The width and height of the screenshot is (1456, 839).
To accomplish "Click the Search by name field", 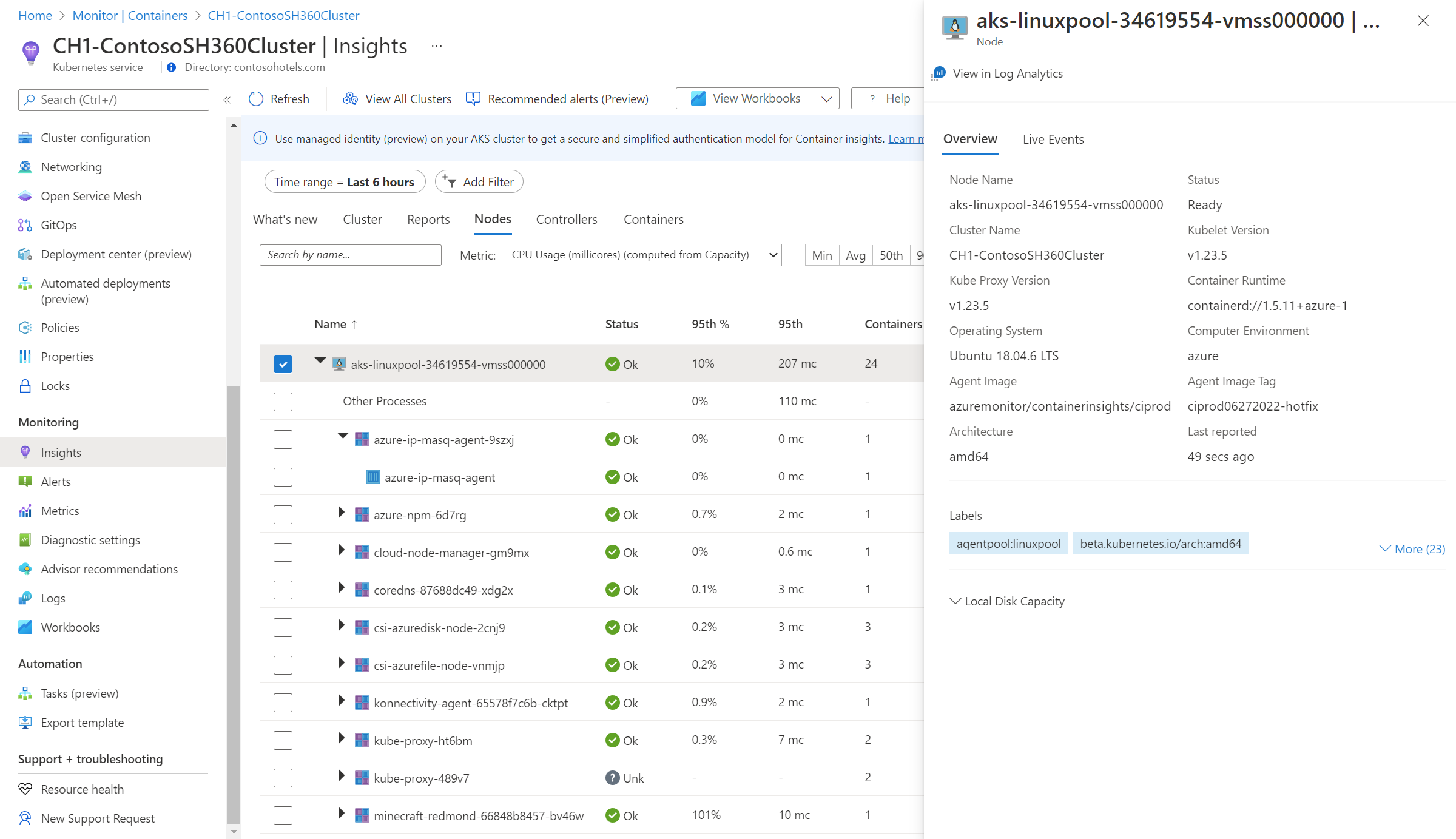I will pyautogui.click(x=350, y=255).
